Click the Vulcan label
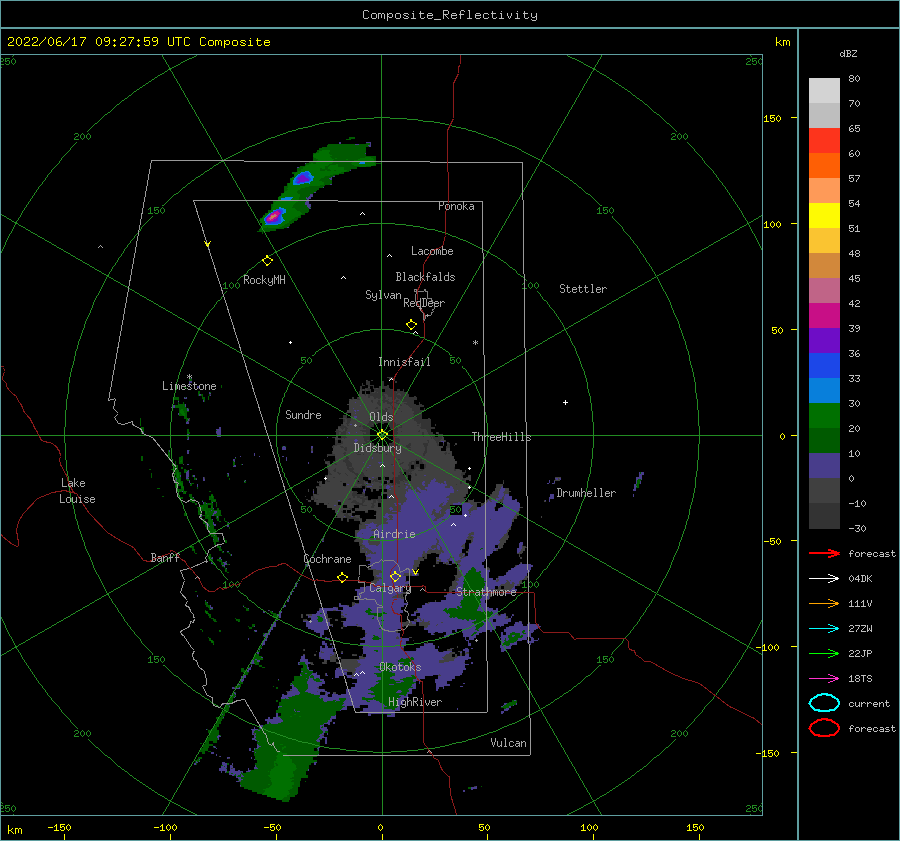The image size is (900, 841). coord(509,743)
